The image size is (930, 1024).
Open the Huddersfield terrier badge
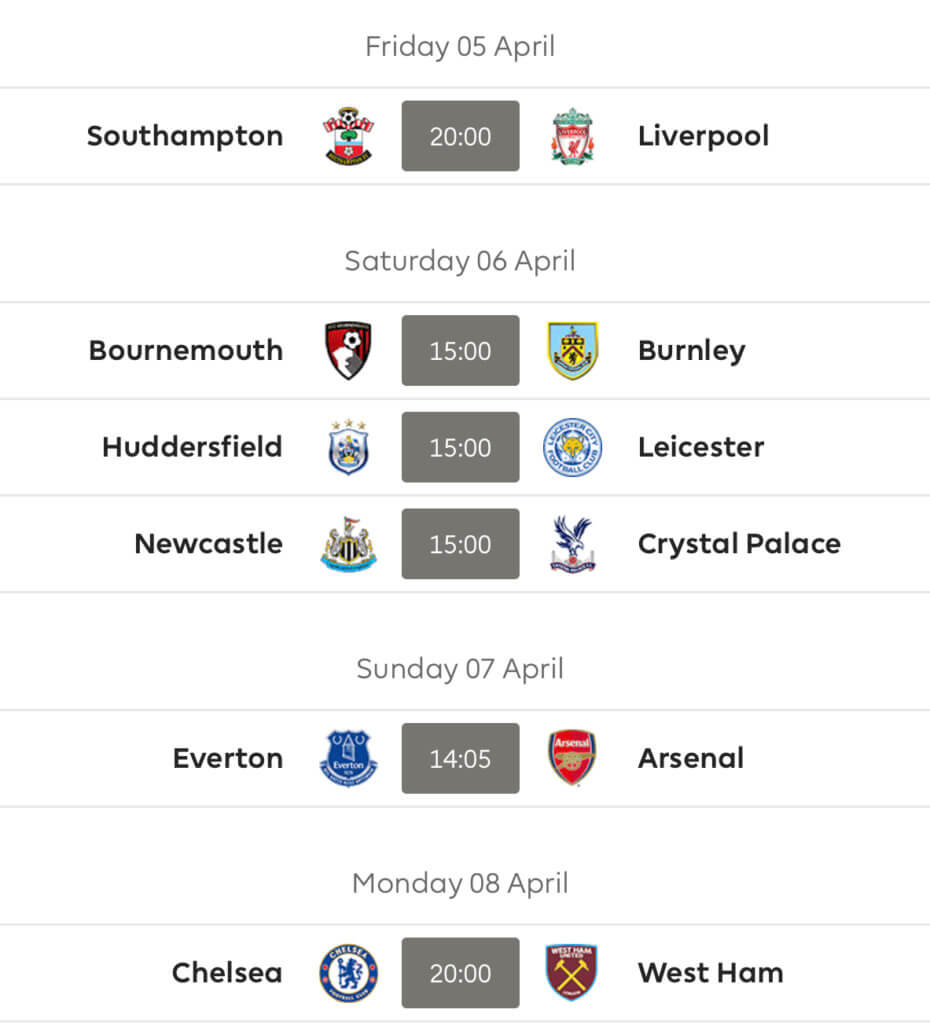349,447
